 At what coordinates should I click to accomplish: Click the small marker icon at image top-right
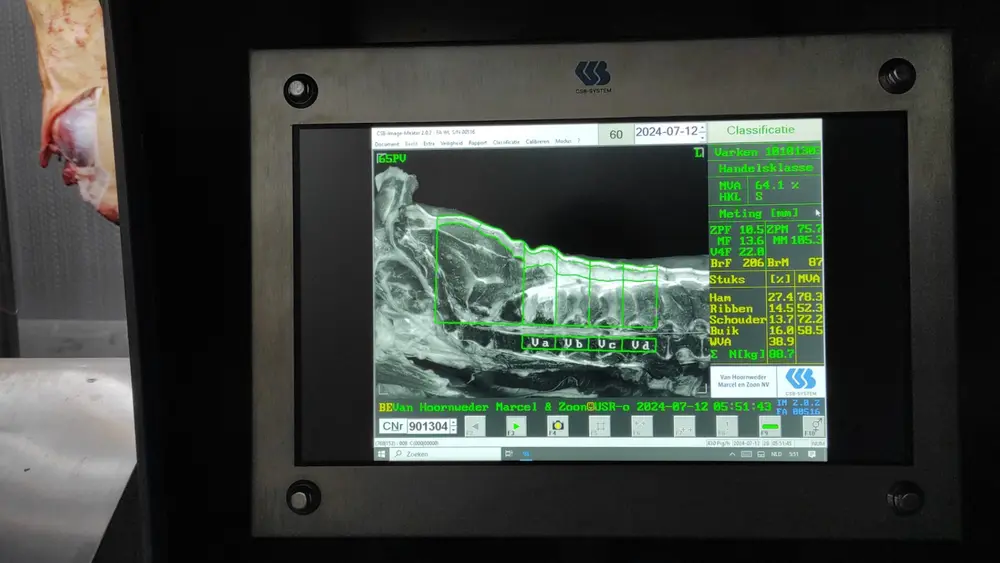tap(698, 152)
